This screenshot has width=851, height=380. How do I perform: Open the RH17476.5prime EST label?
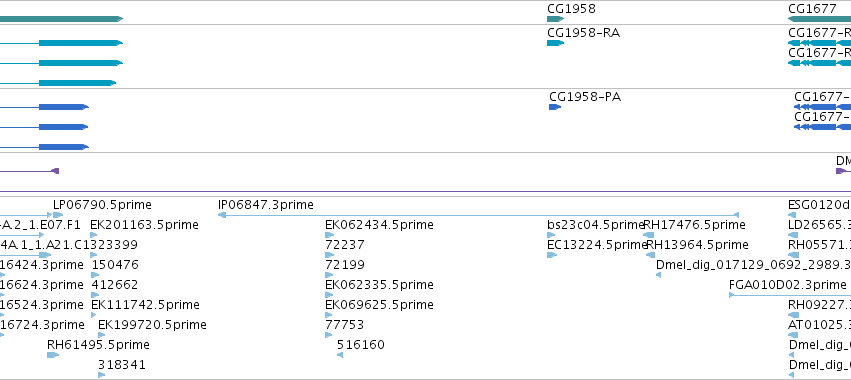point(694,225)
